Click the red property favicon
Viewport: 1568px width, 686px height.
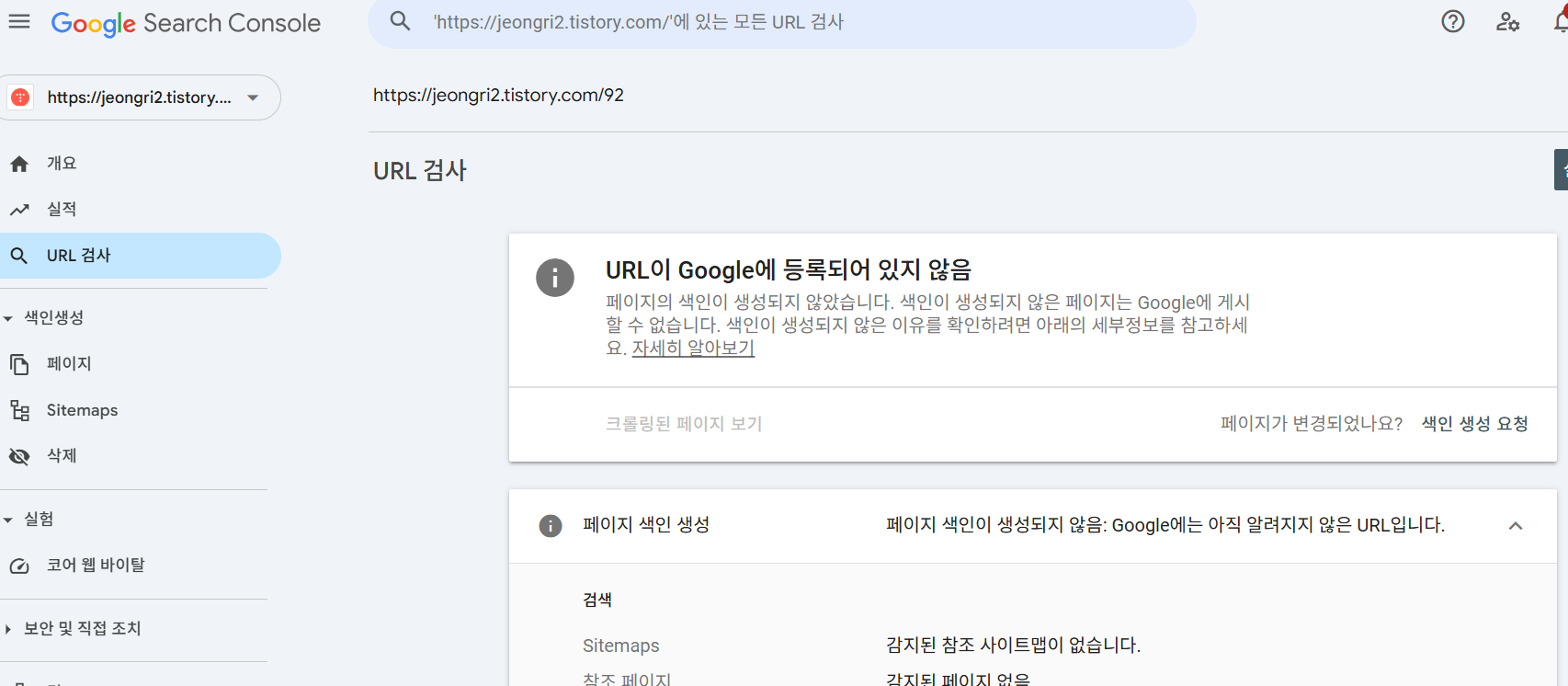point(20,97)
